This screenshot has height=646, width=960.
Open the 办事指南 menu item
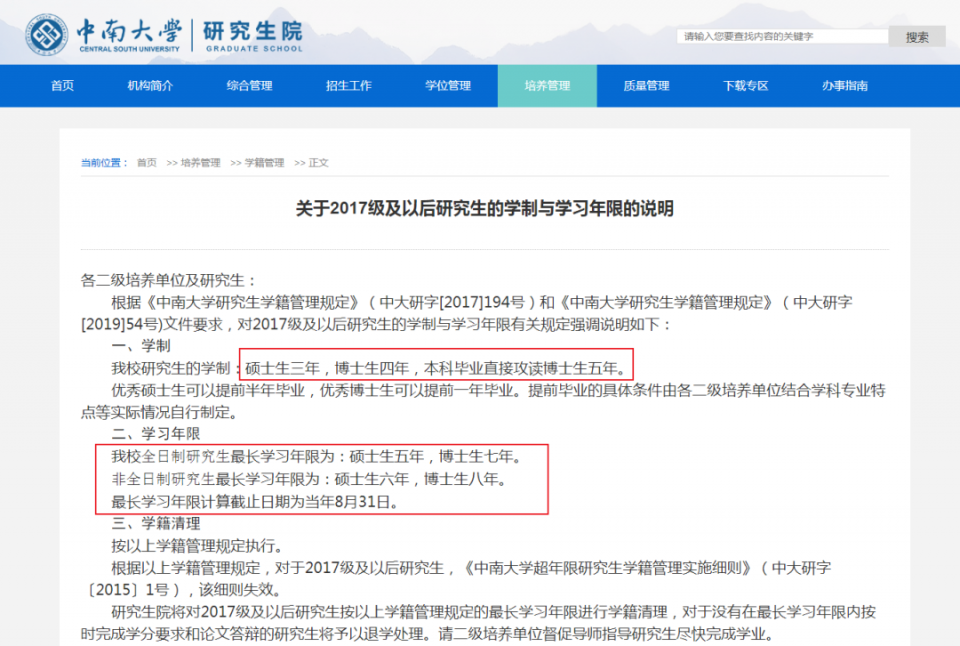click(845, 86)
